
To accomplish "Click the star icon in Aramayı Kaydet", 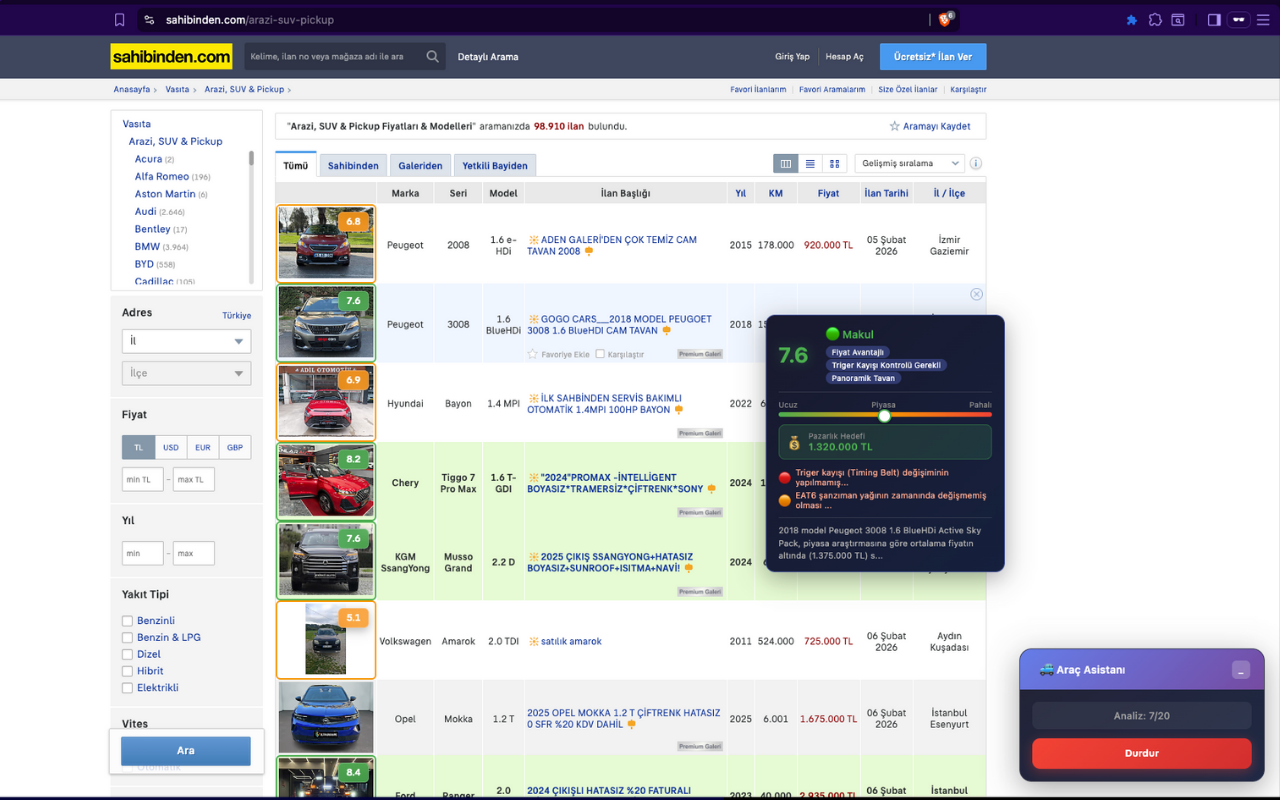I will pos(895,126).
